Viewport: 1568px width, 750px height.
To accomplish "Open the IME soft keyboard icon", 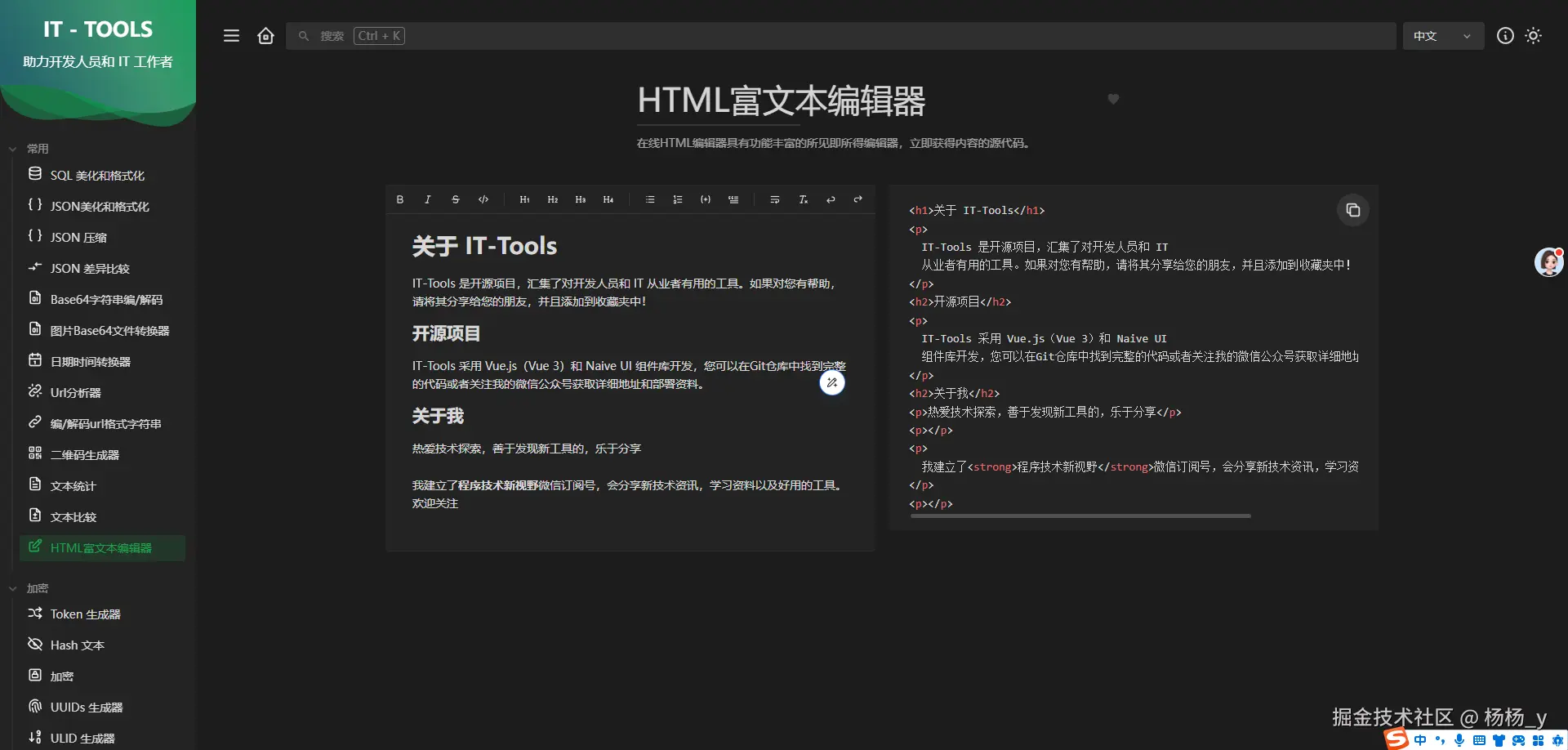I will point(1479,740).
